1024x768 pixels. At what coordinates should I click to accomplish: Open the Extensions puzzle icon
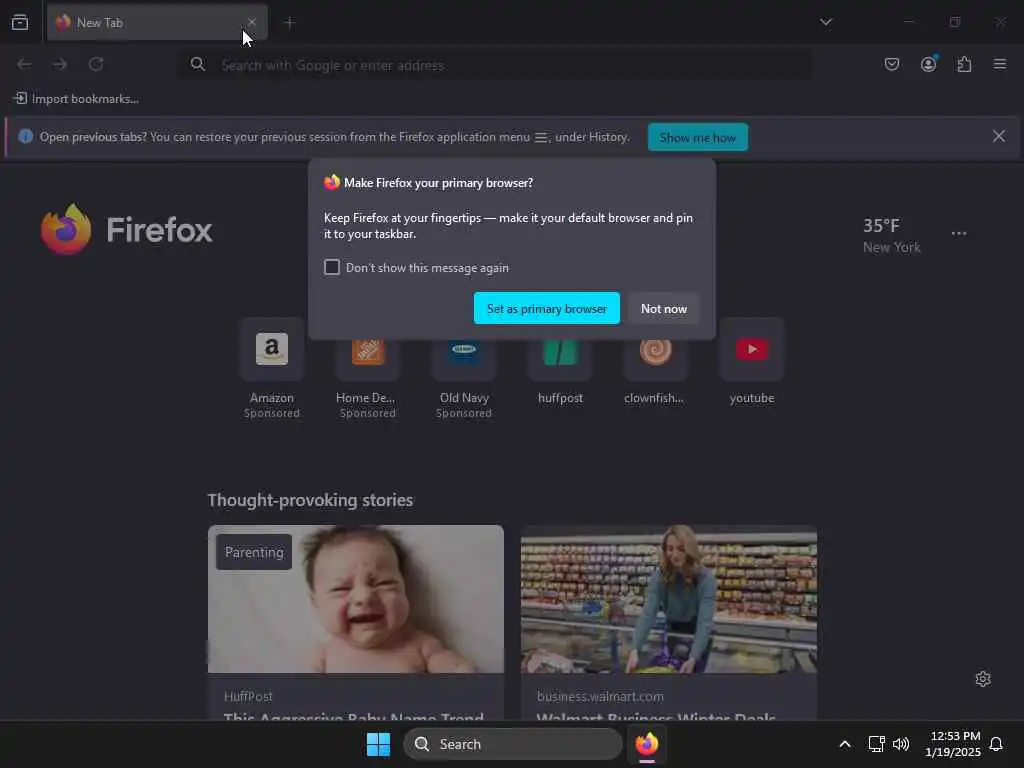(x=965, y=64)
